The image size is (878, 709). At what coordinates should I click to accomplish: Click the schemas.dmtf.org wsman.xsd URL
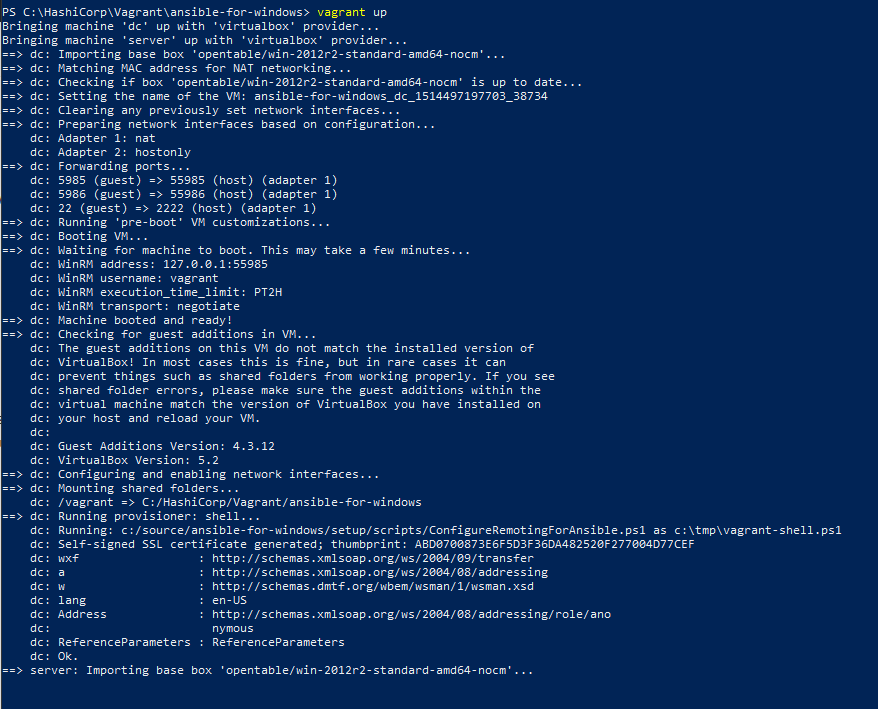(x=373, y=586)
